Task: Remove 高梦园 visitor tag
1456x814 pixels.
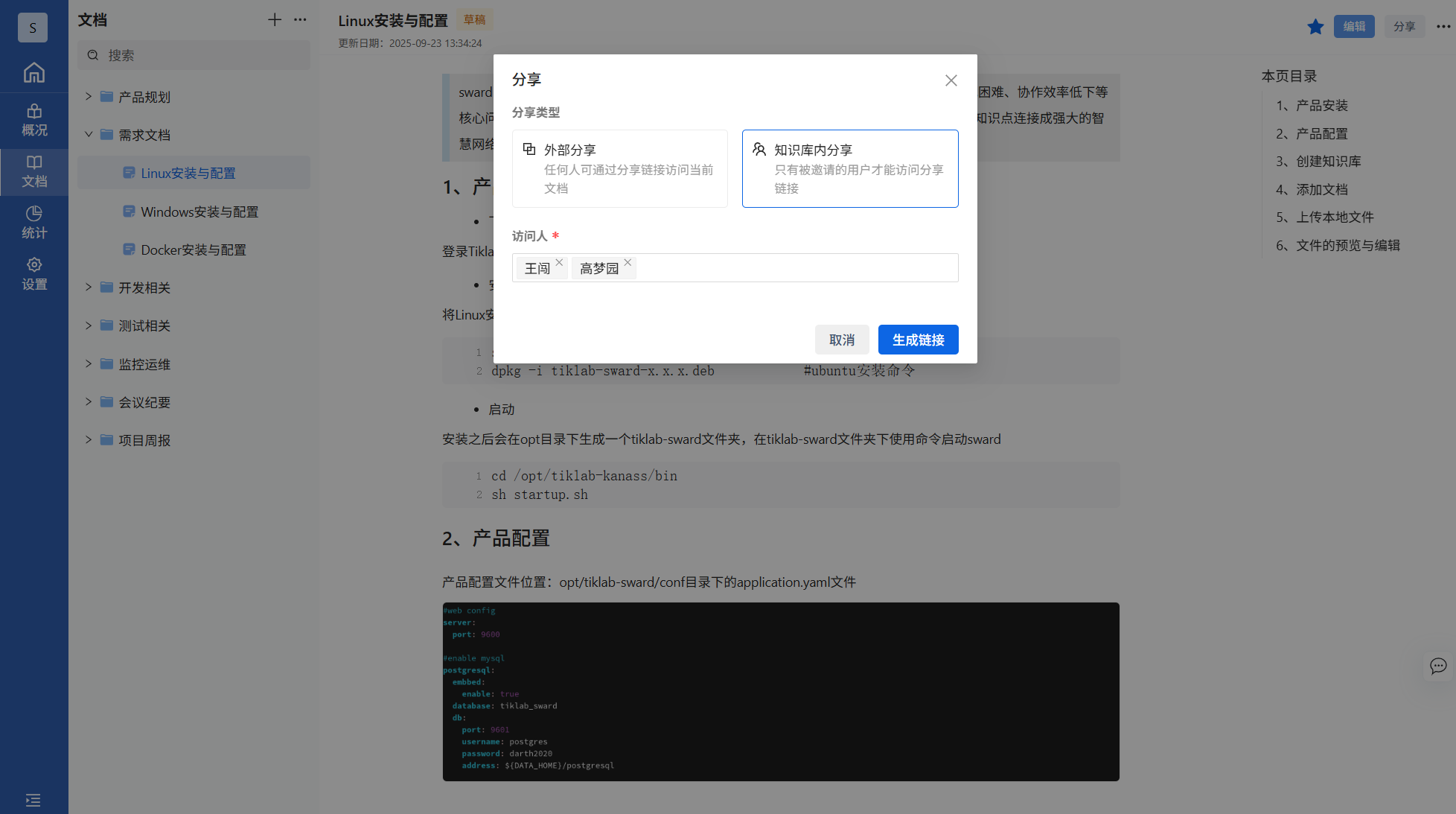Action: click(628, 262)
